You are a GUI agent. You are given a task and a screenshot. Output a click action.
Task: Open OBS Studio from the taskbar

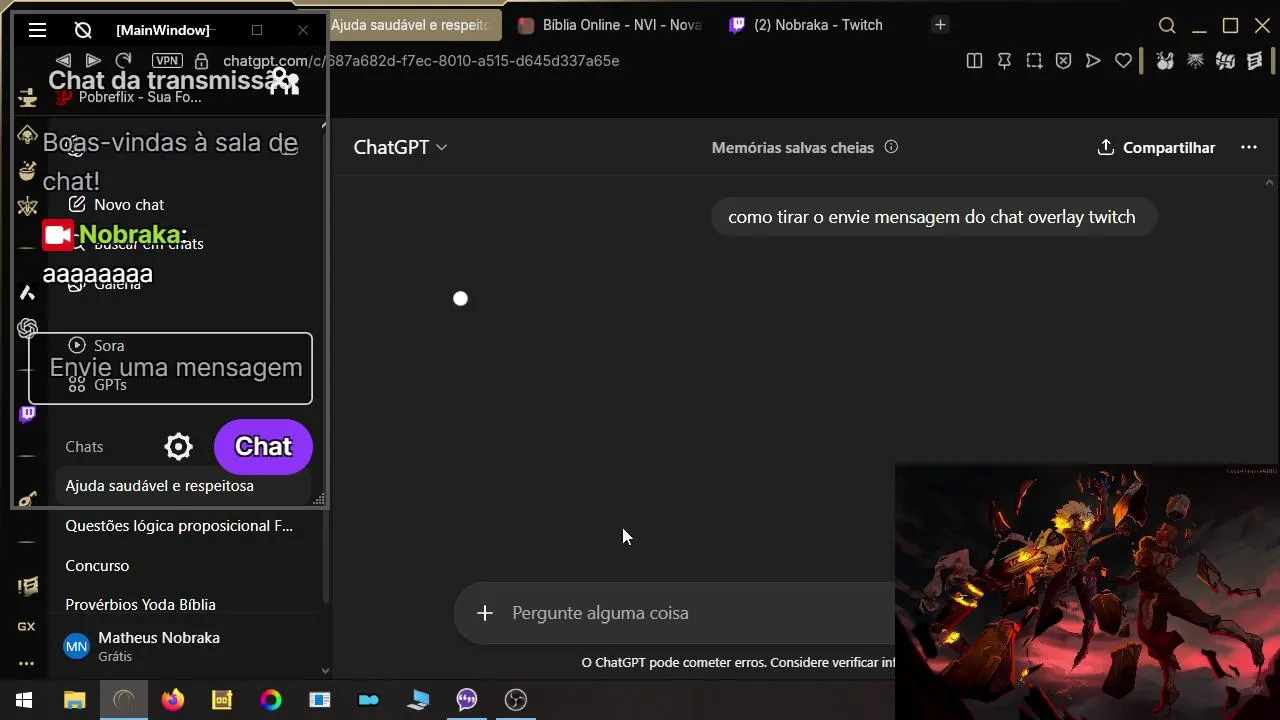tap(516, 700)
